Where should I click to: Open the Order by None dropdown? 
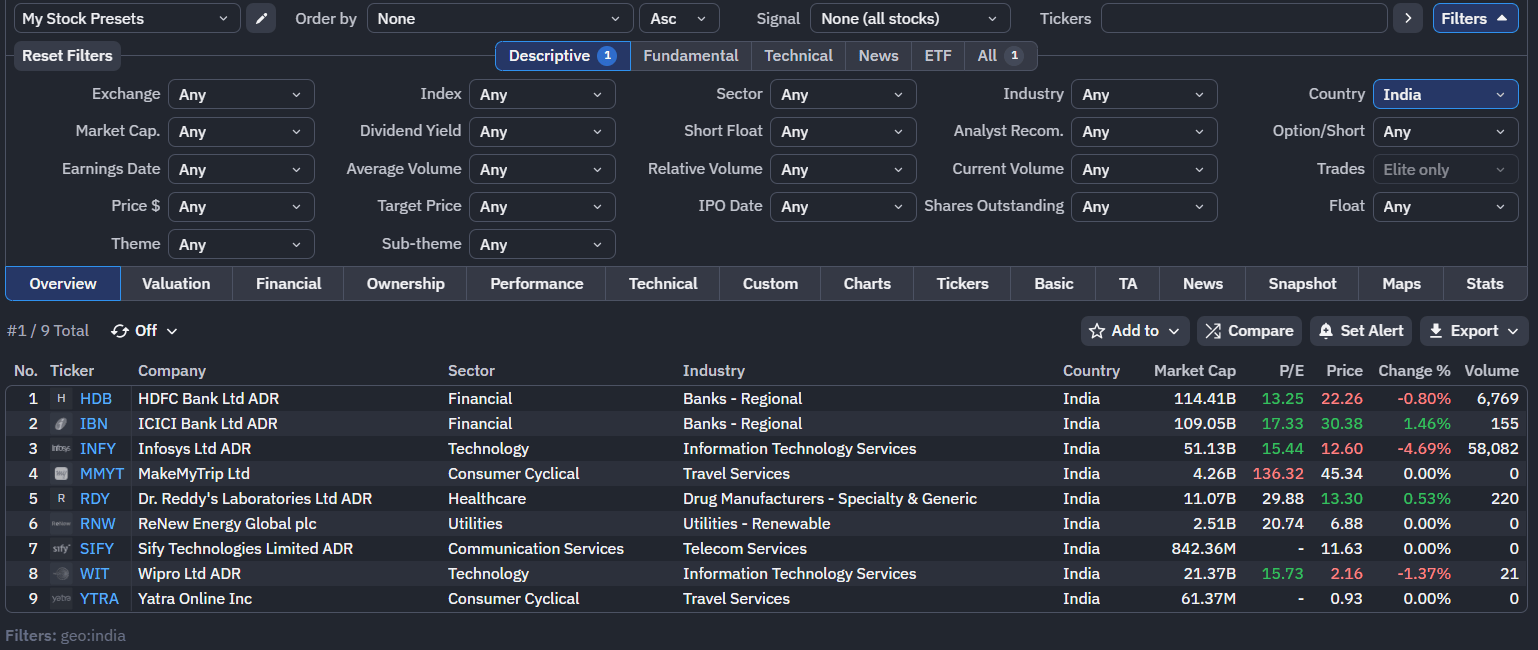click(500, 18)
